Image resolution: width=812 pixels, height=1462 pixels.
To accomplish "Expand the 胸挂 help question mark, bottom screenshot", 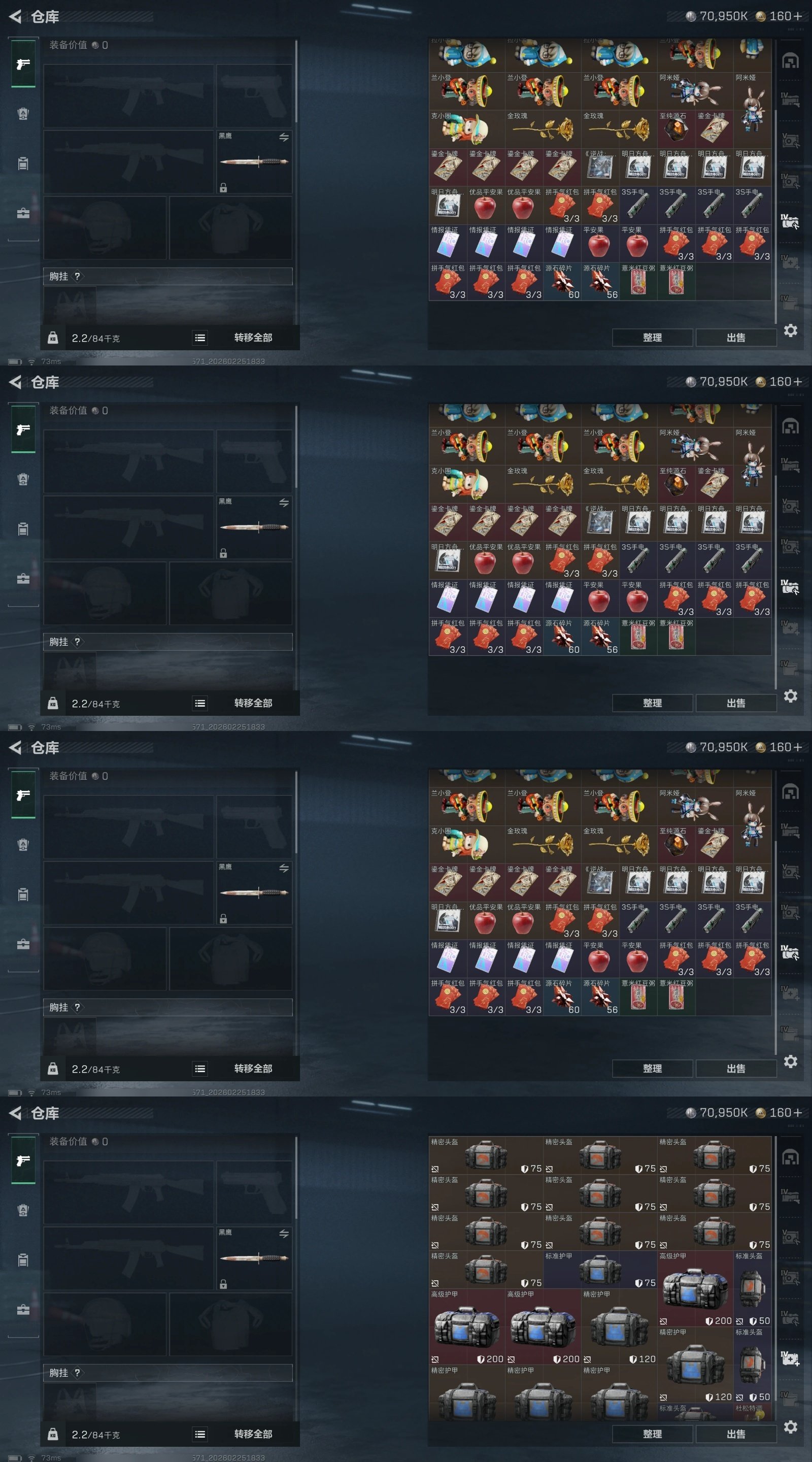I will (x=77, y=1372).
